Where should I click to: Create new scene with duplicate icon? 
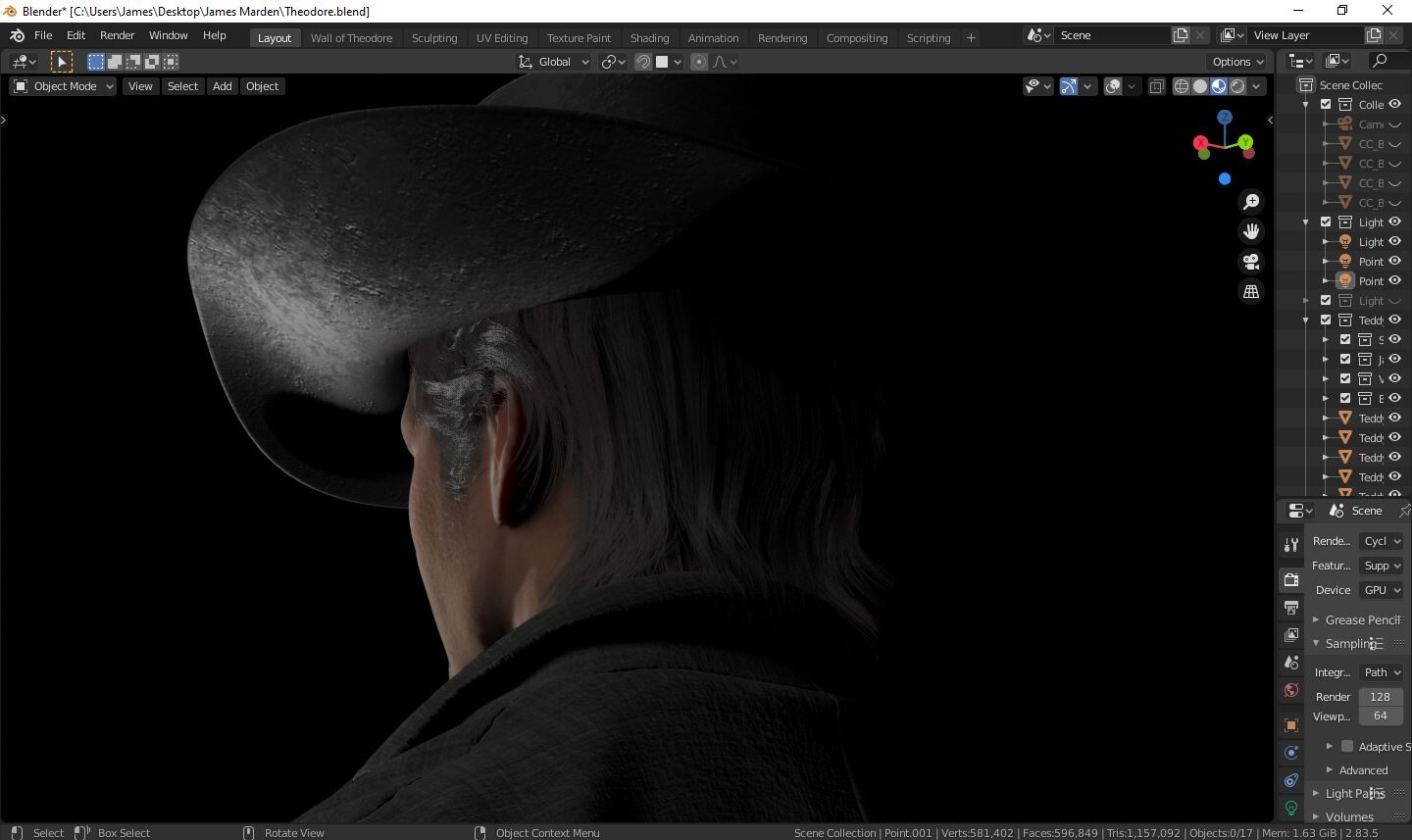pos(1181,35)
